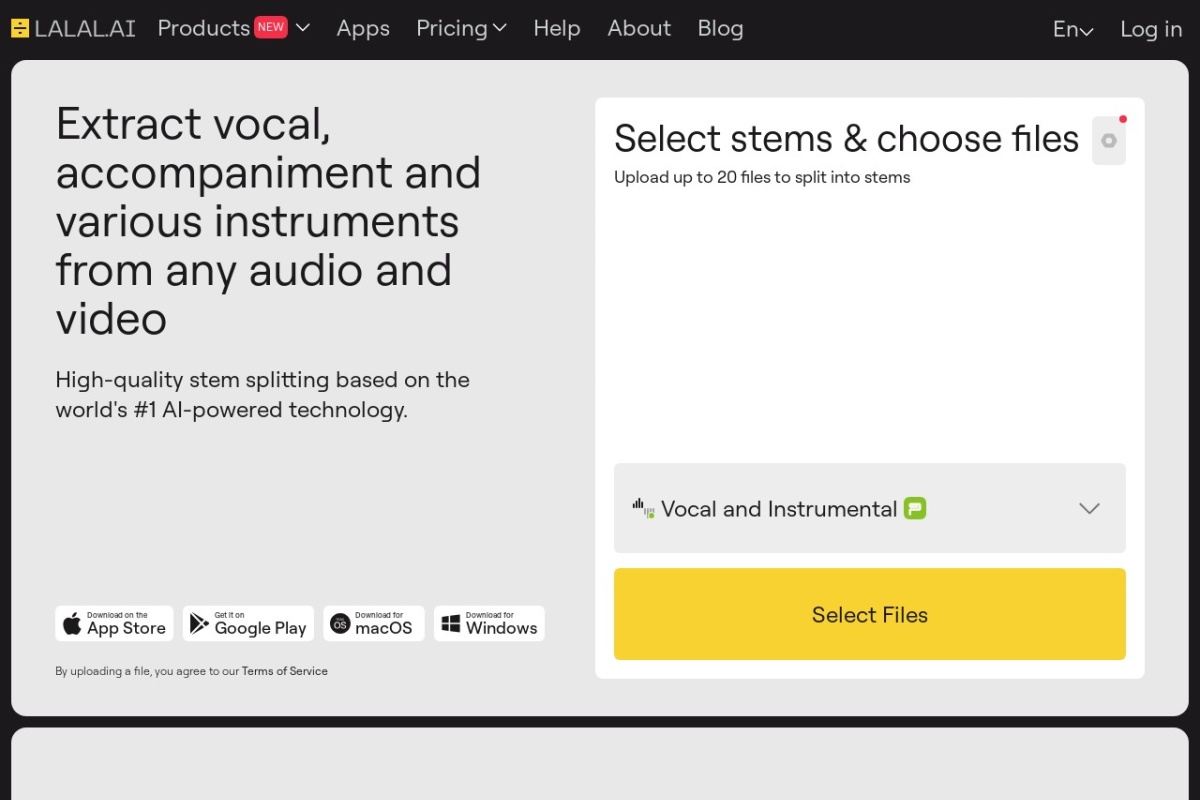Click the Google Play download badge

(x=248, y=624)
